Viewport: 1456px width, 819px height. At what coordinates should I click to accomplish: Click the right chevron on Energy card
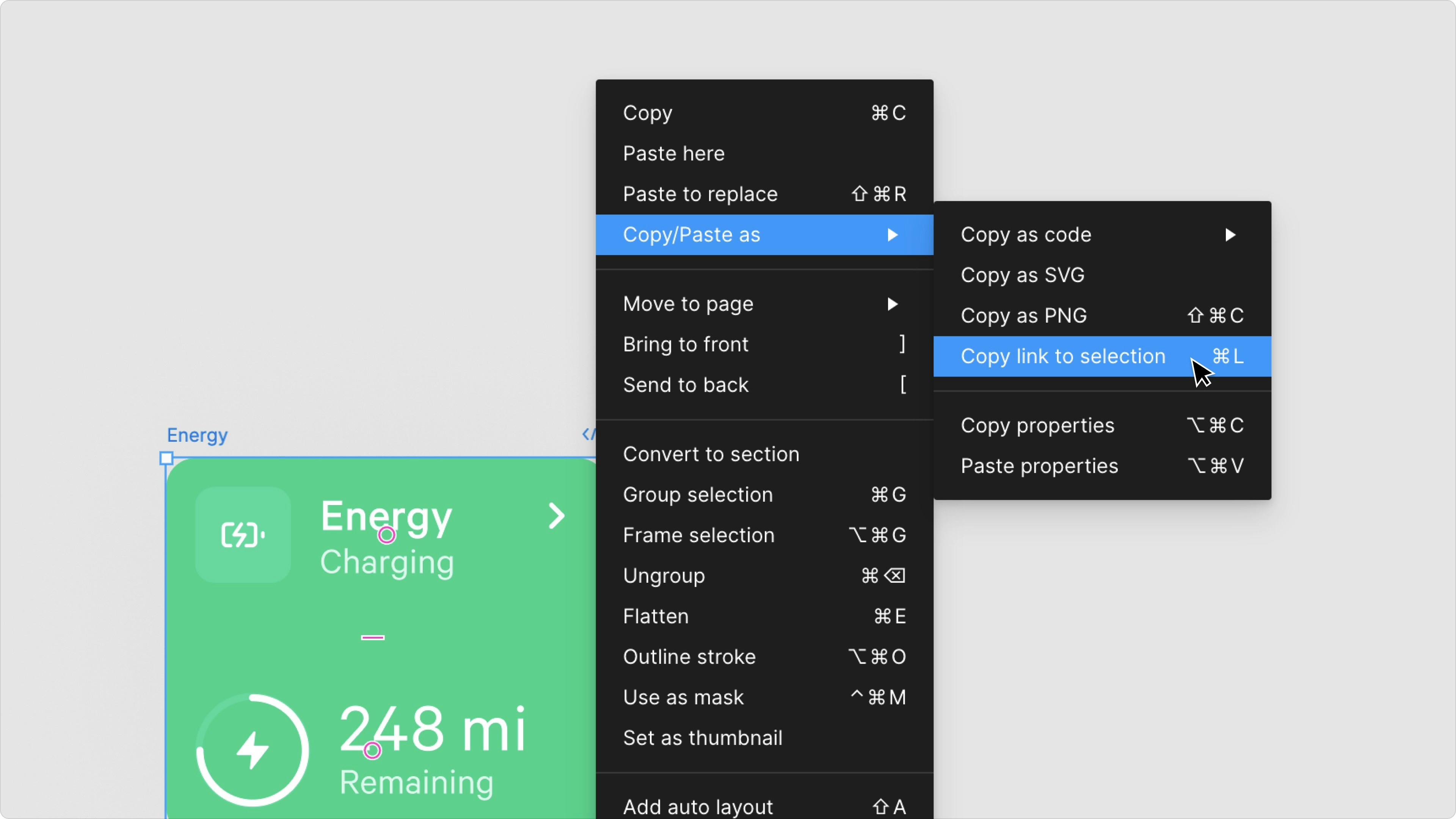click(556, 516)
